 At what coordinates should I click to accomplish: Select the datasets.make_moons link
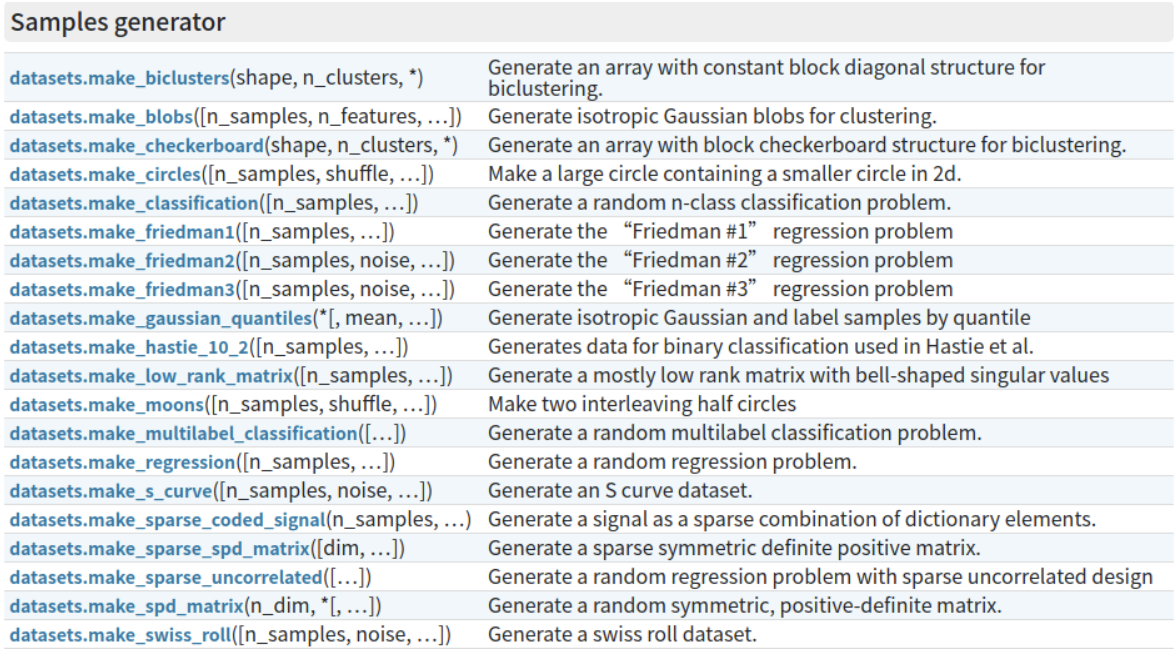tap(106, 405)
